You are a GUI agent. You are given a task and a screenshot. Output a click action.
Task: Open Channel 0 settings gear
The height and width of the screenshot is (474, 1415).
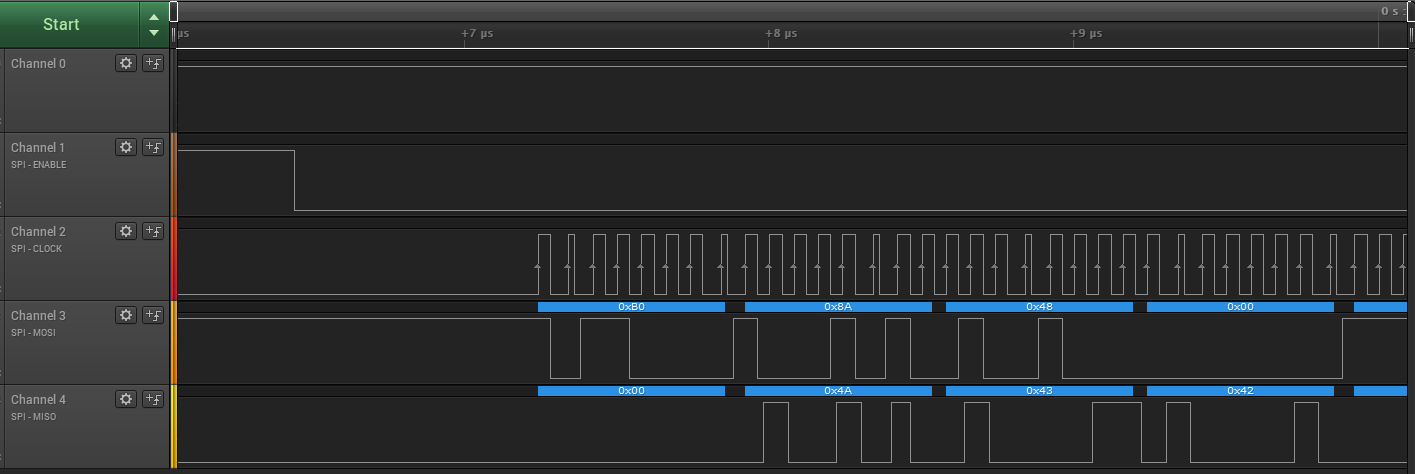[126, 63]
